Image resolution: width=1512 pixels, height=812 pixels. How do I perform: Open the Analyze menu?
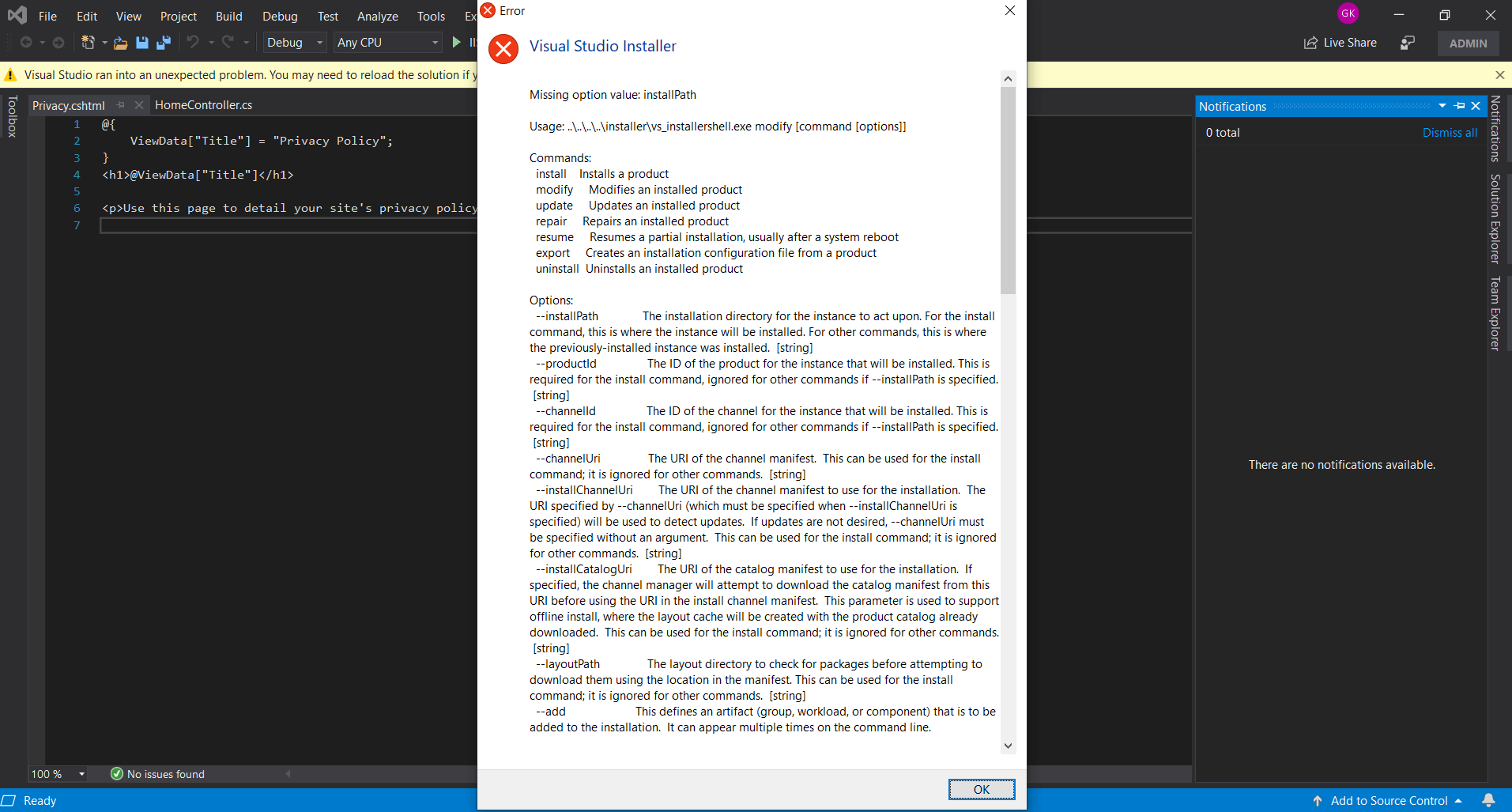[378, 16]
